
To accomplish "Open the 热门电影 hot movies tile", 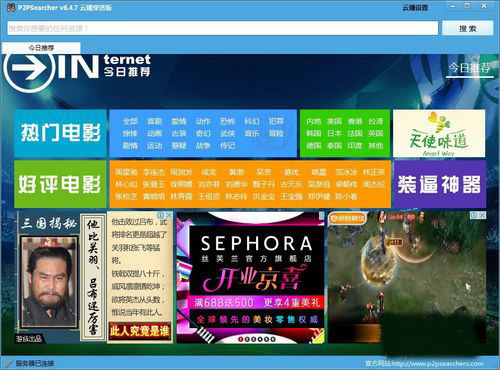I will click(60, 133).
